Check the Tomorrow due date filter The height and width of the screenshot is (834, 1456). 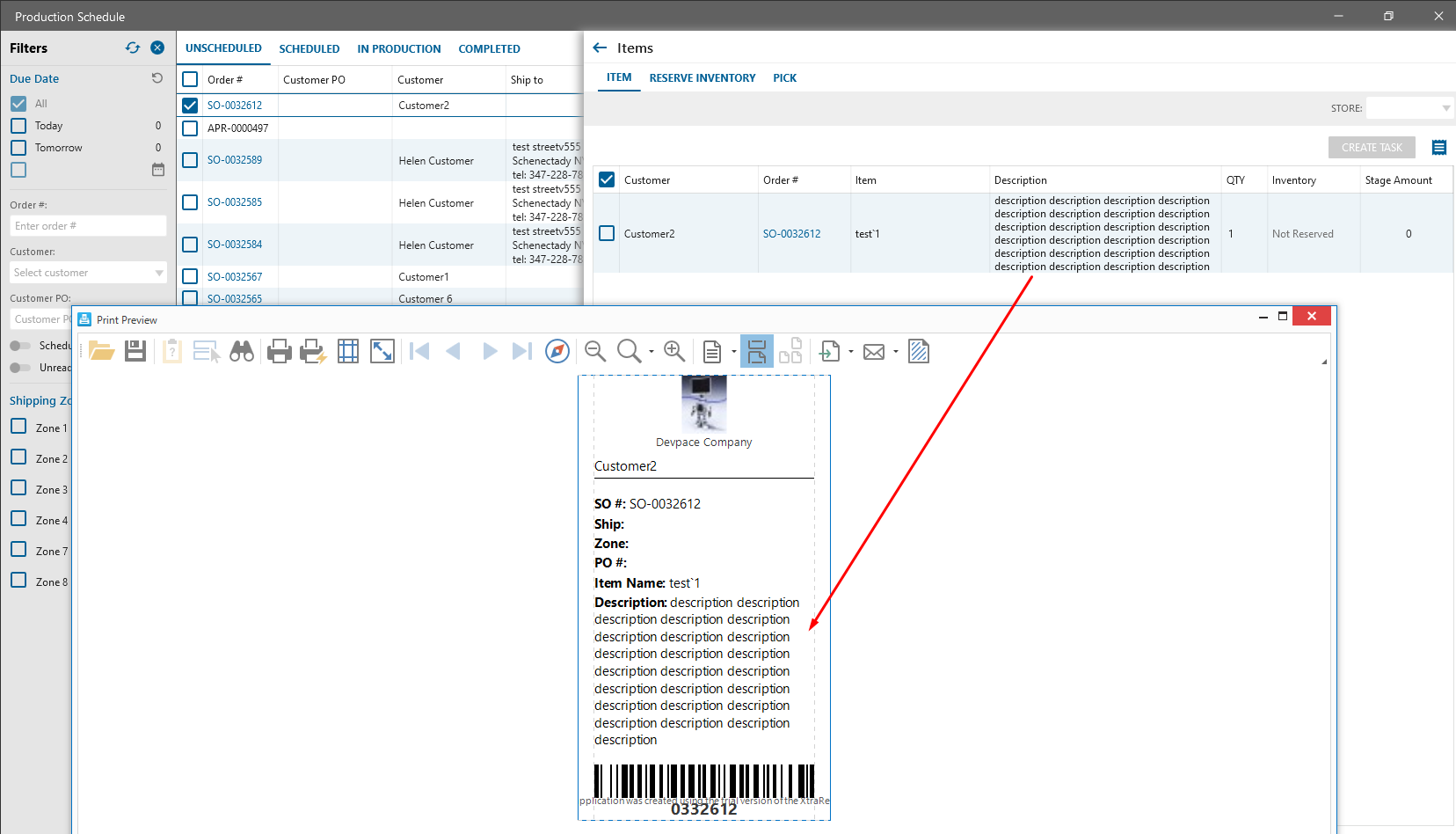[18, 148]
